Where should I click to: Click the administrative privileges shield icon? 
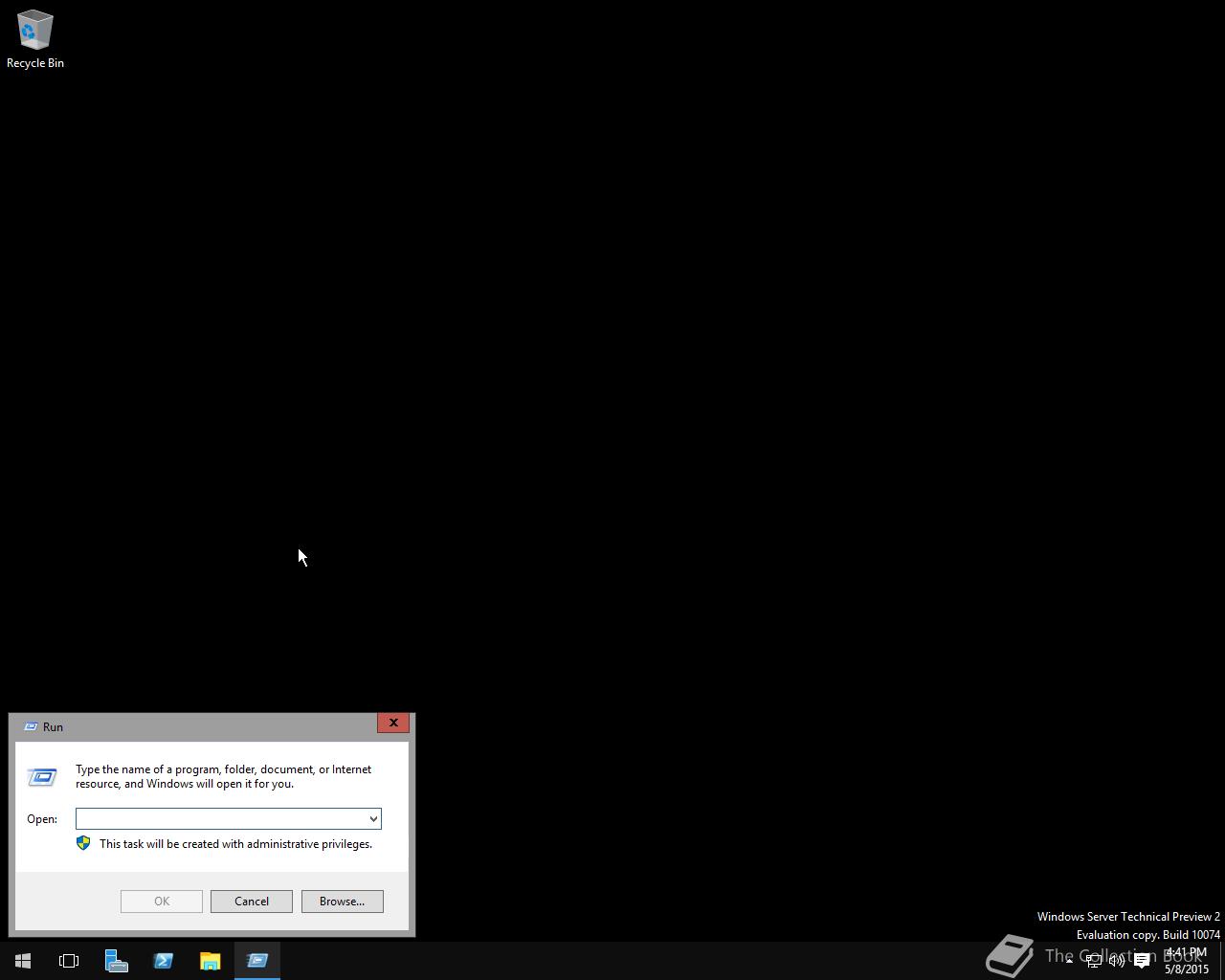click(x=83, y=843)
